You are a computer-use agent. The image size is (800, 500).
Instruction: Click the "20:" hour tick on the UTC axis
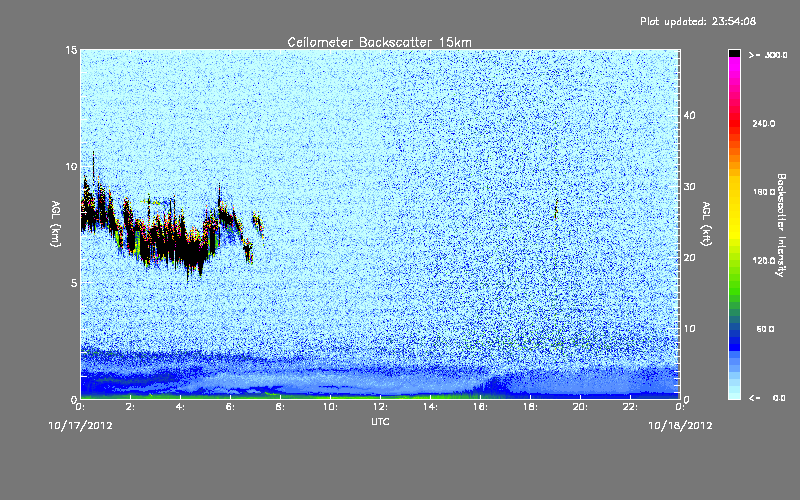[x=581, y=407]
